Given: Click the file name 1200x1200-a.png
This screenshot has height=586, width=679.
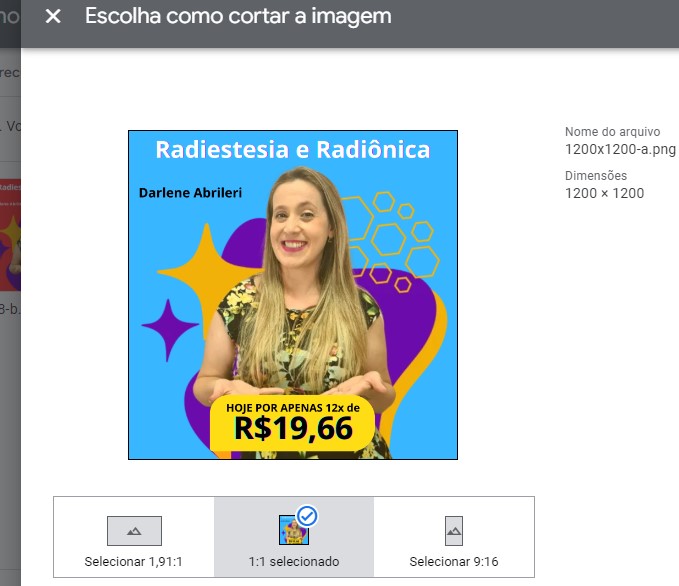Looking at the screenshot, I should click(x=620, y=149).
